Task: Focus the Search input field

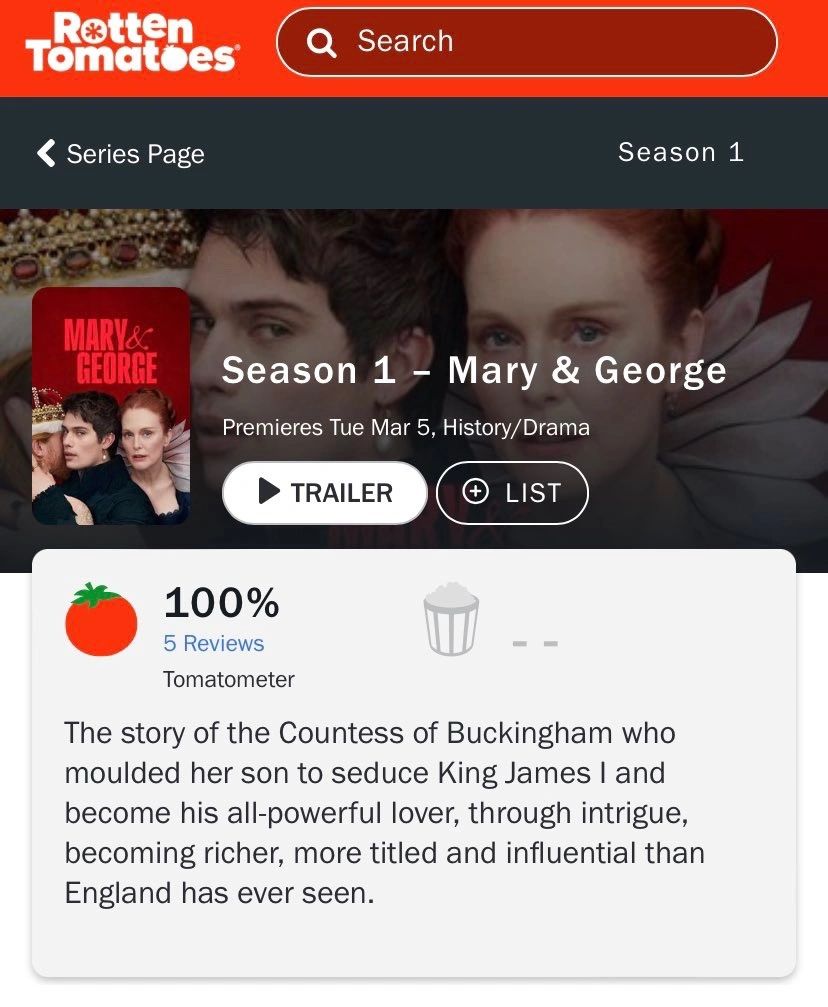Action: click(x=527, y=42)
